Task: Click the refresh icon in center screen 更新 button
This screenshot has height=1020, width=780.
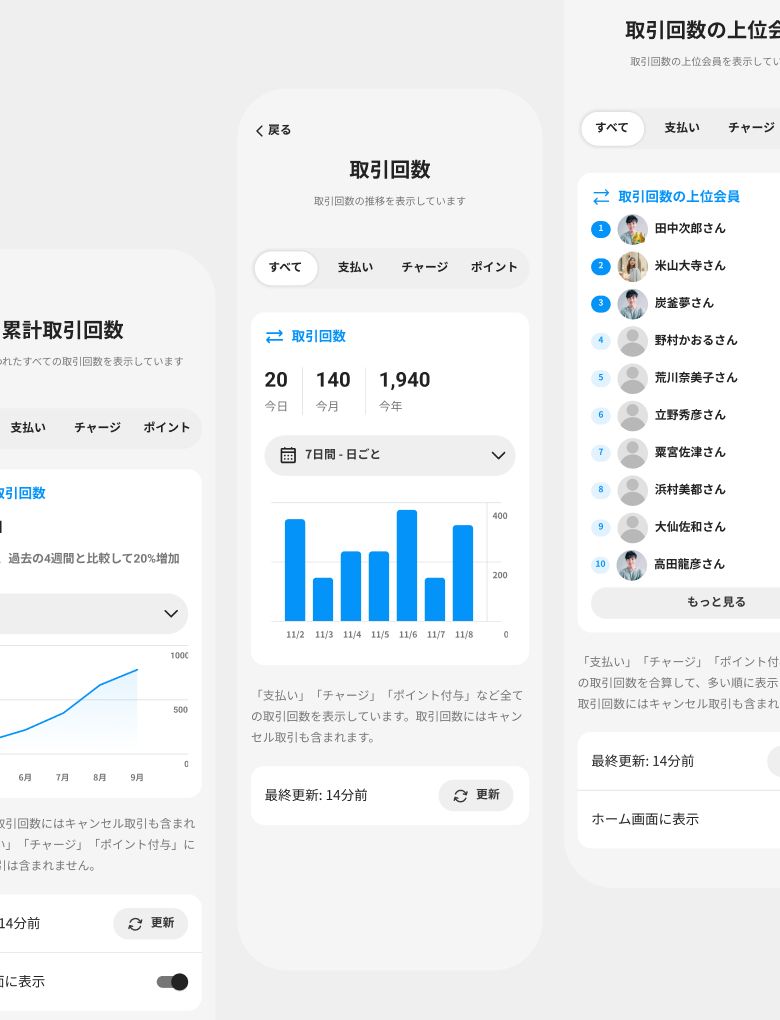Action: [461, 796]
